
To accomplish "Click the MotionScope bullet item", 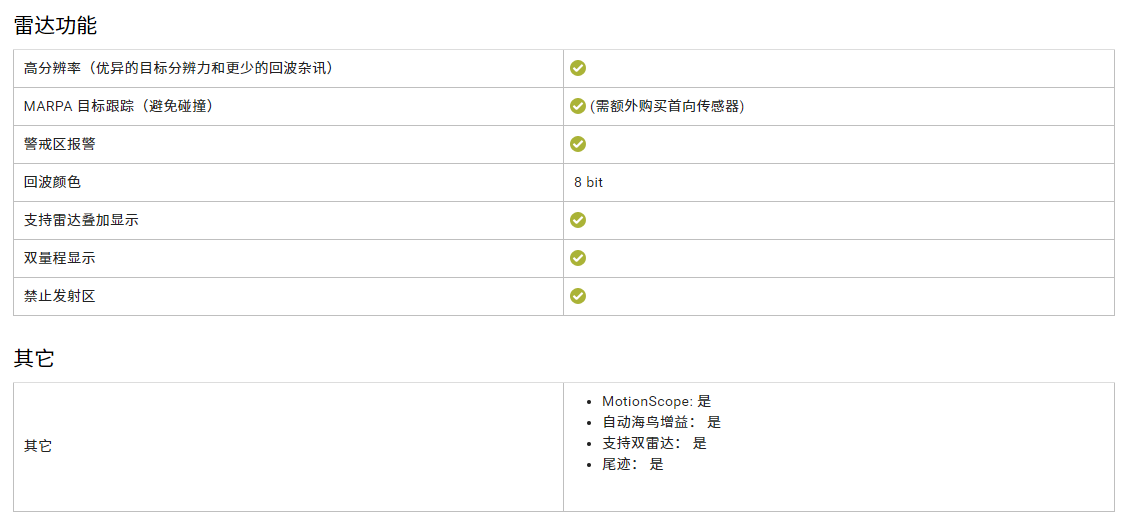I will (x=656, y=401).
